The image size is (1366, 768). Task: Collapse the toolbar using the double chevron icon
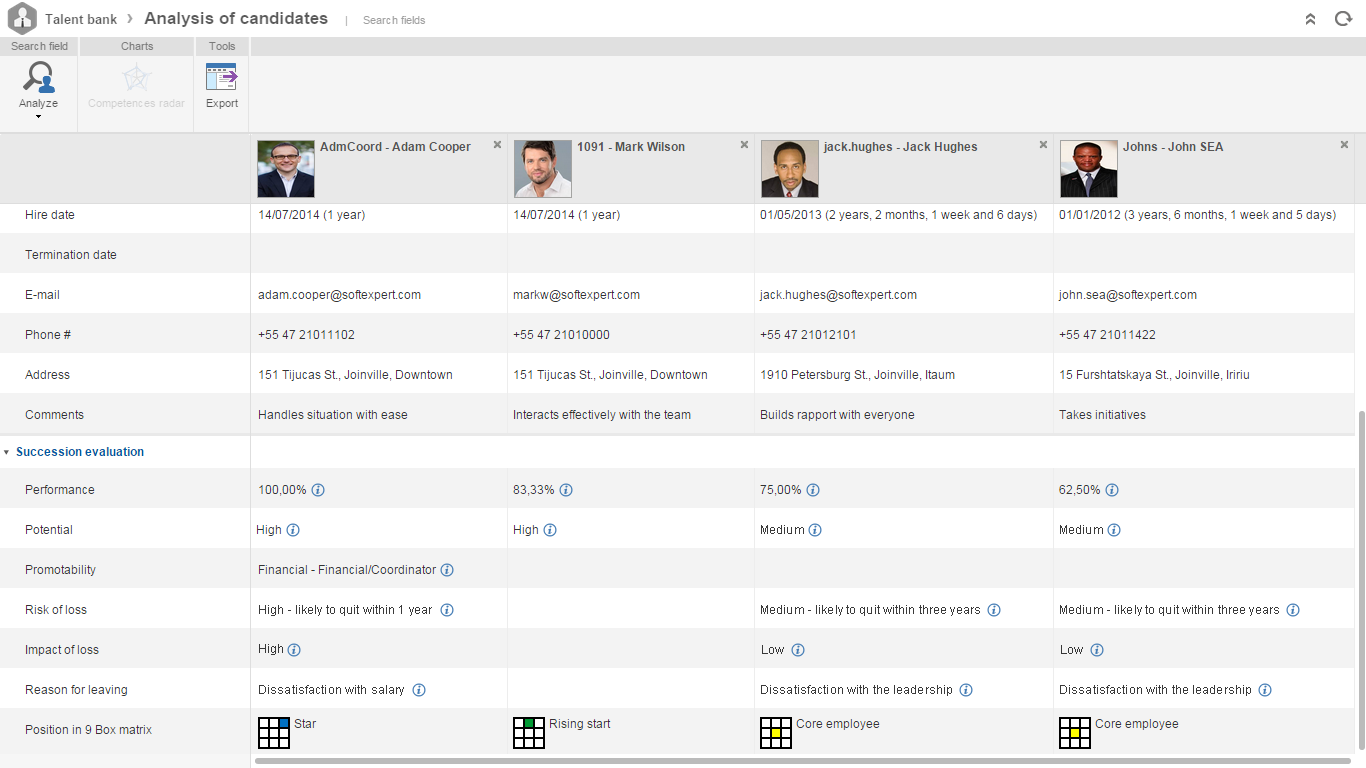click(x=1310, y=18)
